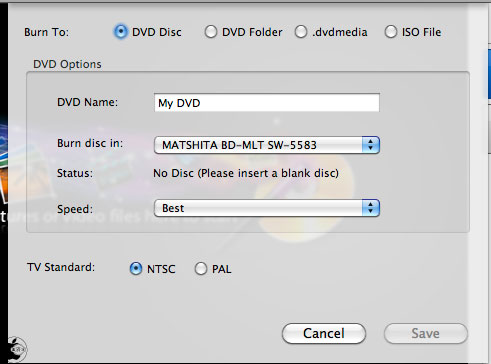Viewport: 491px width, 364px height.
Task: Click the watermark logo in bottom-left corner
Action: 17,349
